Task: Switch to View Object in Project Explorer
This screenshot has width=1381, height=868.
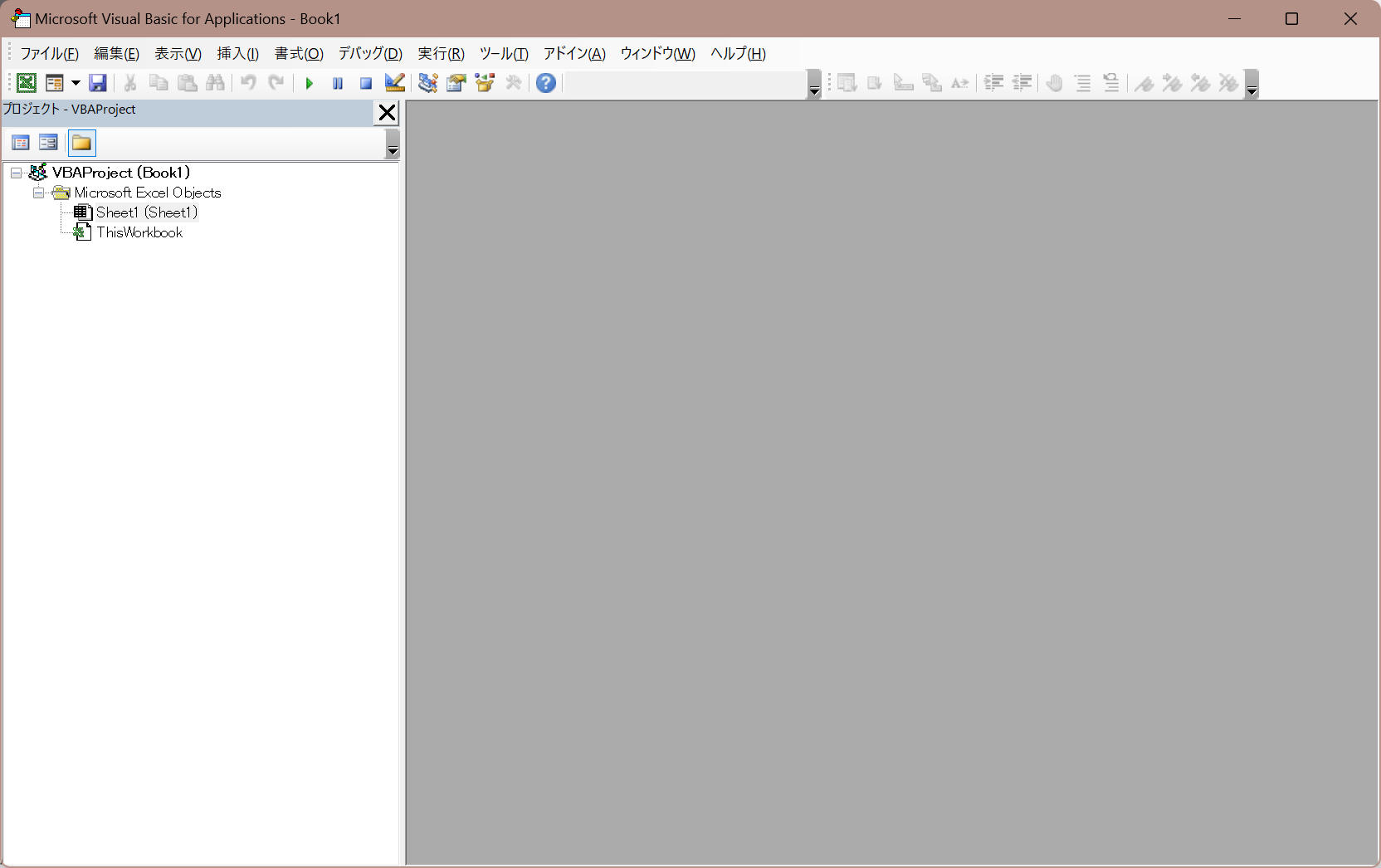Action: (48, 143)
